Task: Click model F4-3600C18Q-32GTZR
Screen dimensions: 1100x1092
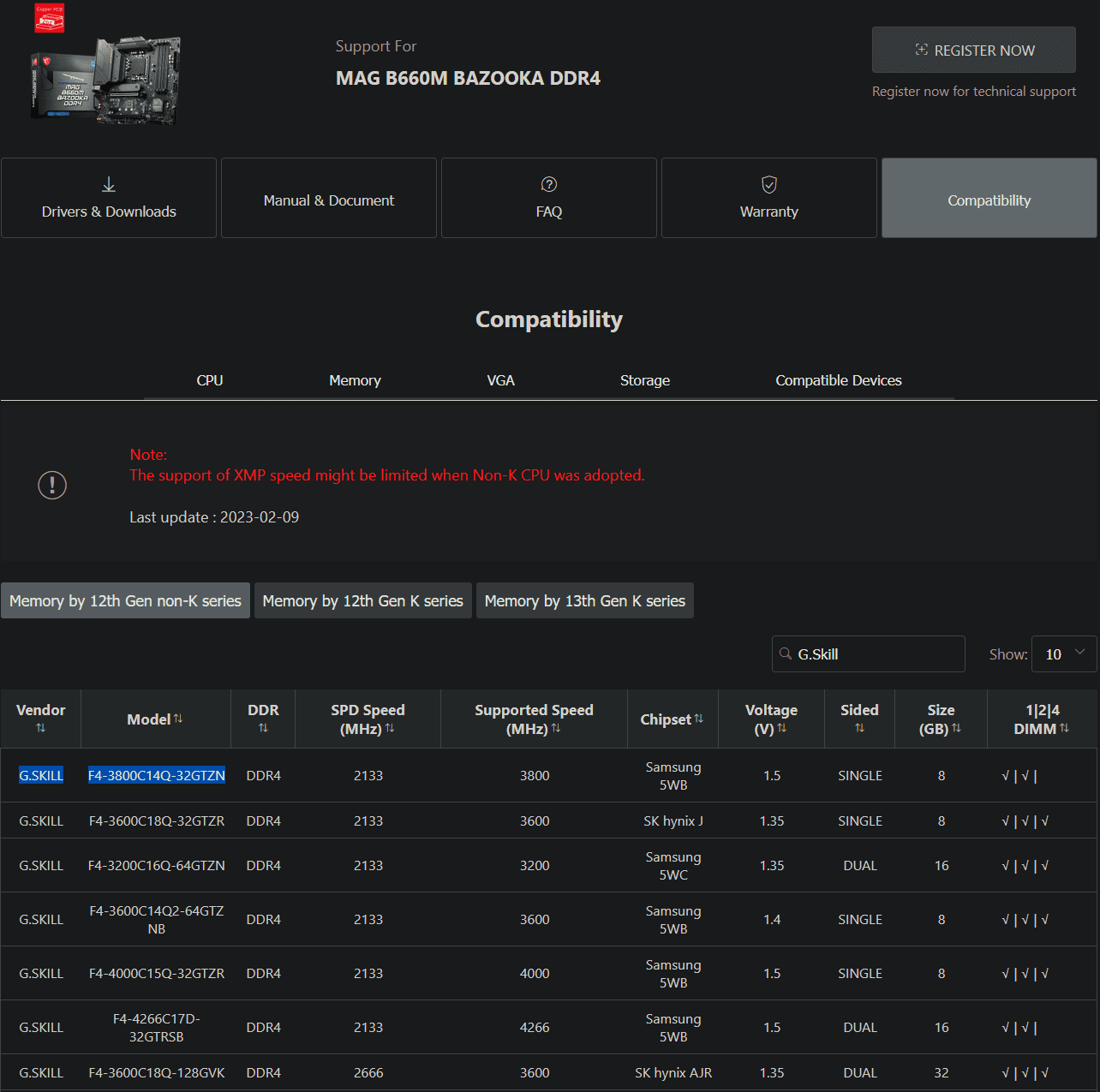Action: [x=157, y=820]
